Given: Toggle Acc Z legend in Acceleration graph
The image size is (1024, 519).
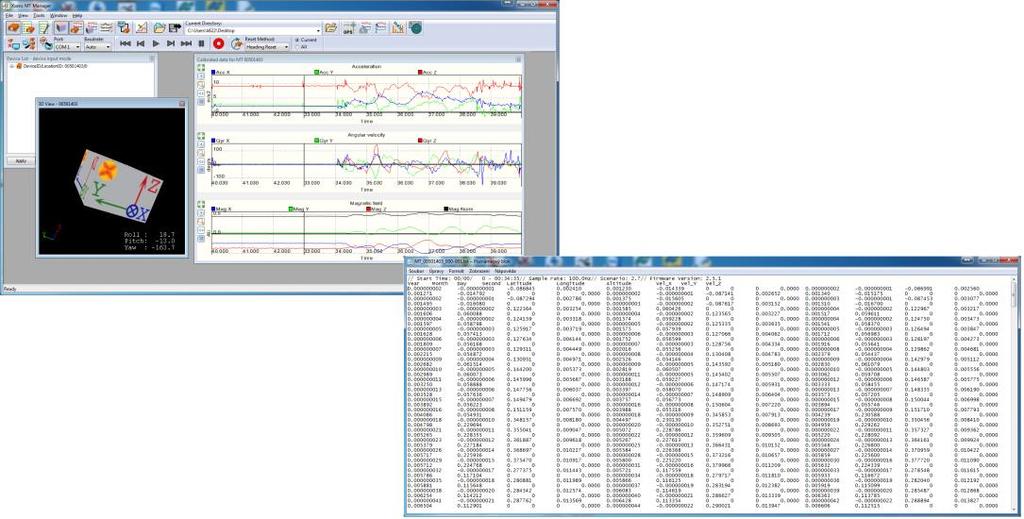Looking at the screenshot, I should pos(427,72).
